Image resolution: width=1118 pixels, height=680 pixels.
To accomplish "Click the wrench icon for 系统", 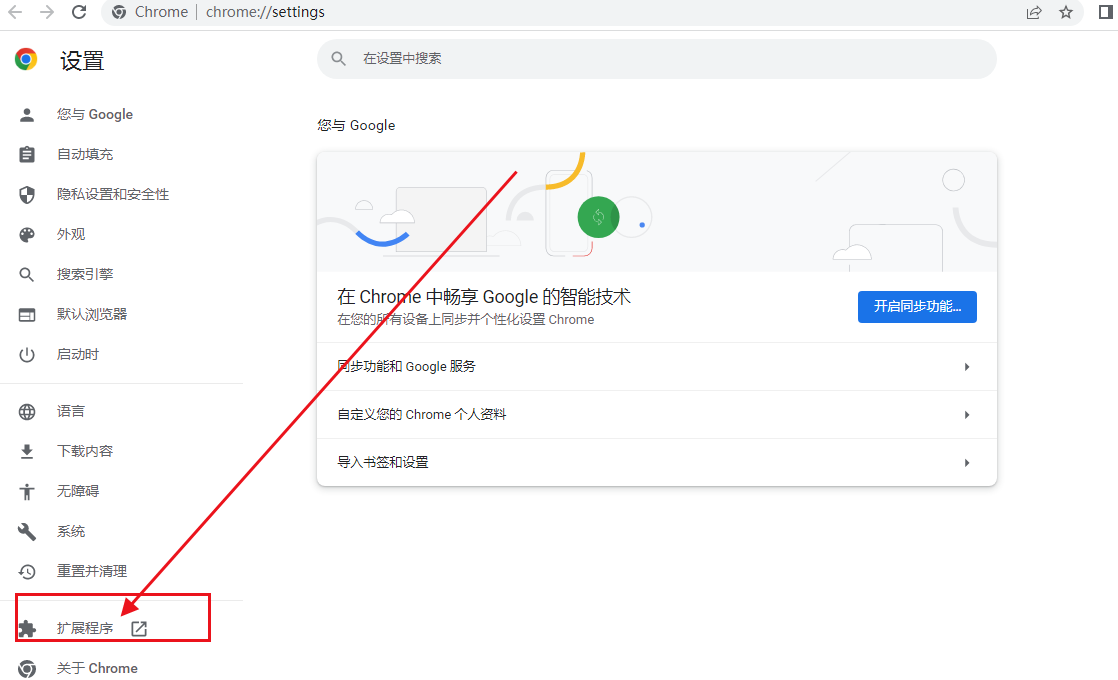I will (27, 531).
